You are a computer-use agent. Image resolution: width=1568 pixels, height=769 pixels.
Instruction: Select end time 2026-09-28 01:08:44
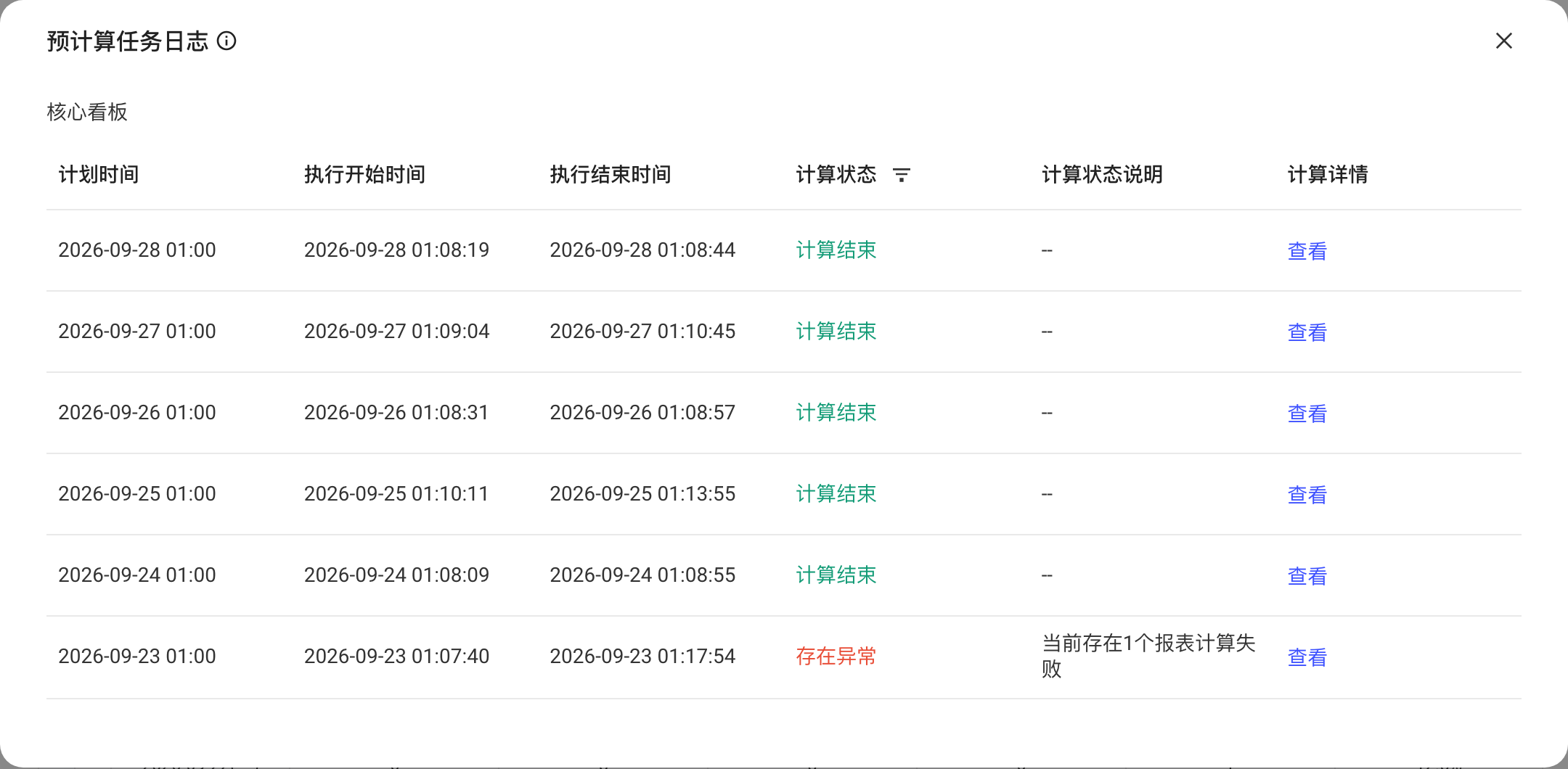tap(642, 250)
